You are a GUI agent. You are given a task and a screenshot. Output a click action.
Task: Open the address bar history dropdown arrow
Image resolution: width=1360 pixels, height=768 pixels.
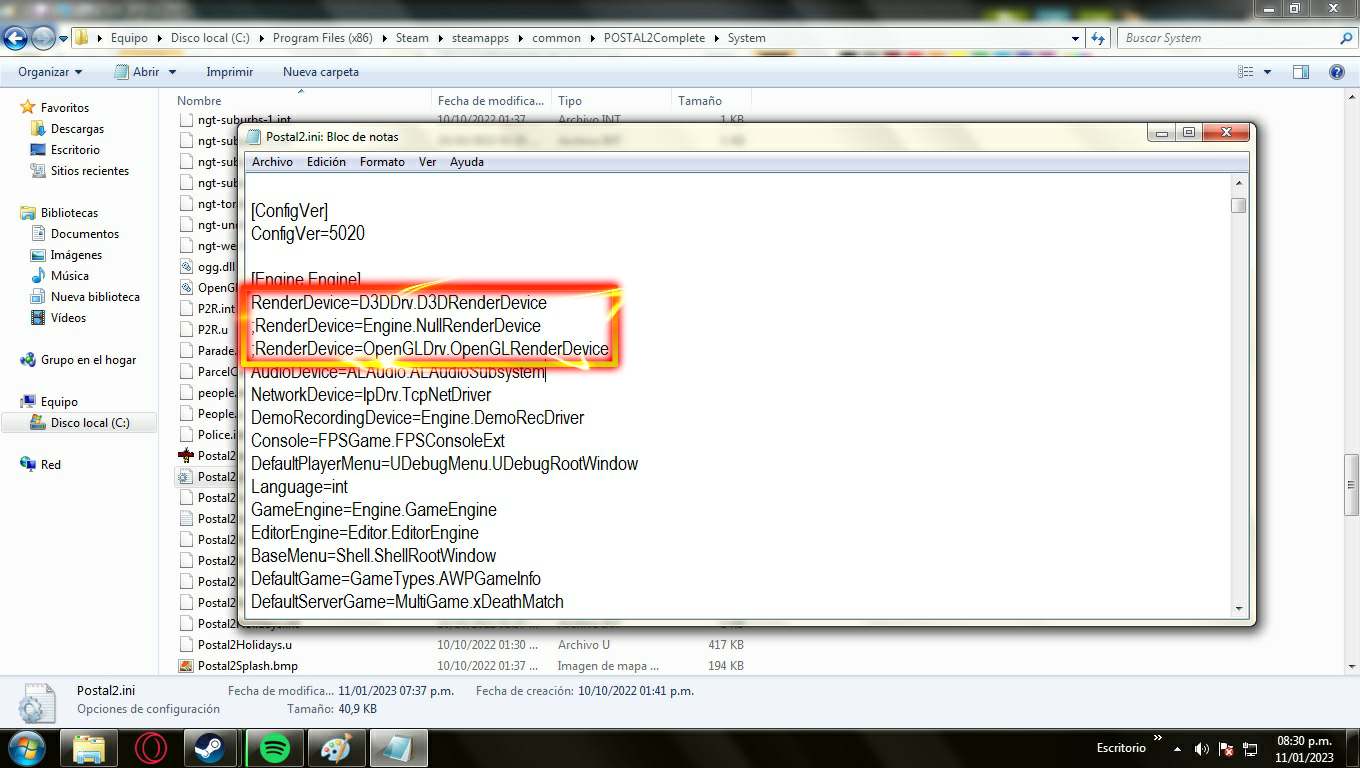pyautogui.click(x=1076, y=38)
